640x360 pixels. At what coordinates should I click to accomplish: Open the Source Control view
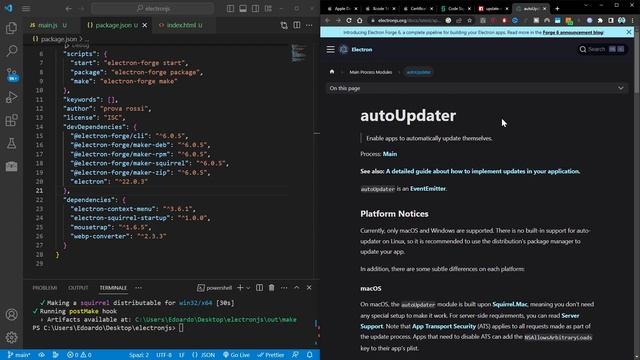click(11, 75)
